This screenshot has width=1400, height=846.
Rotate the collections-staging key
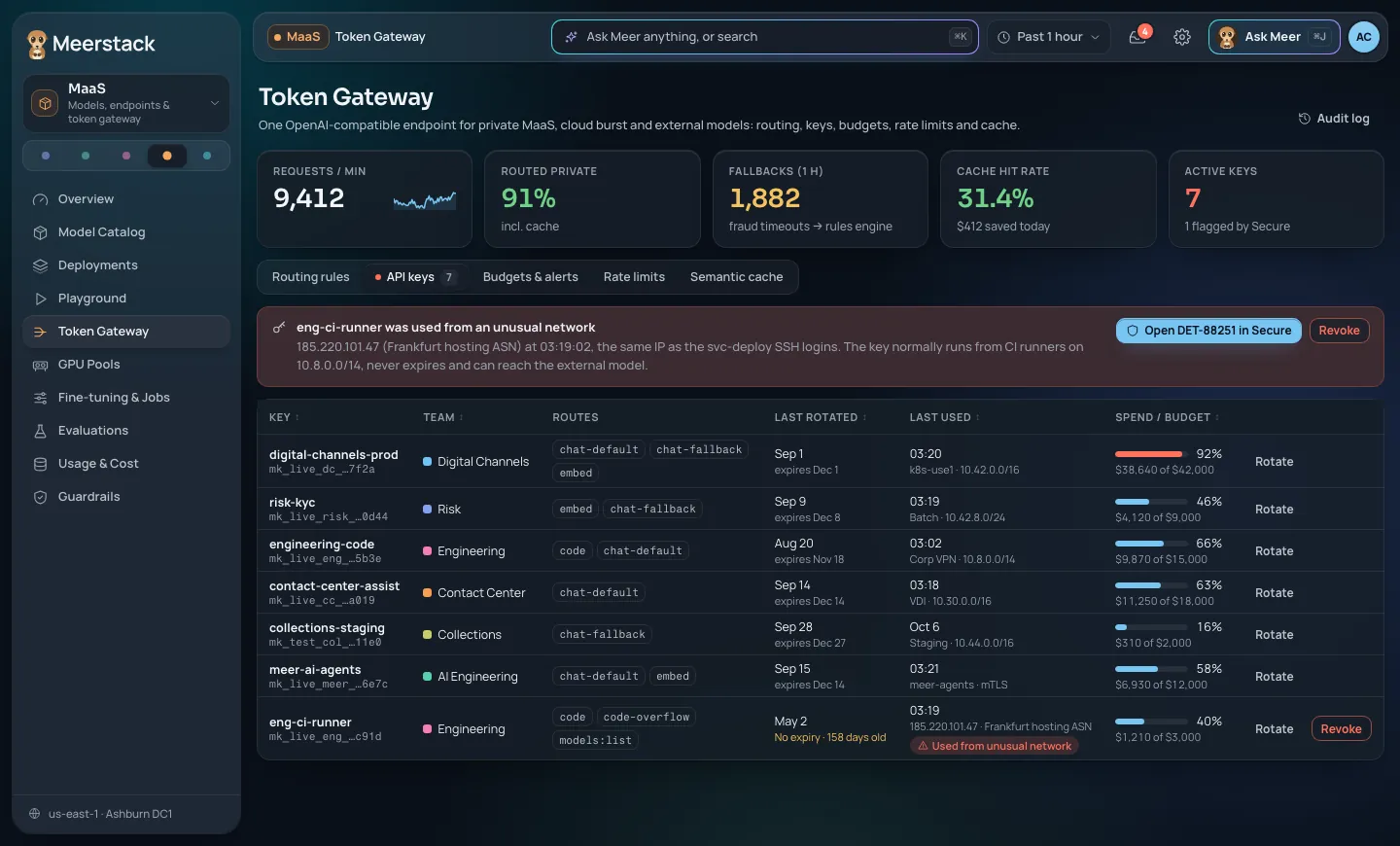(x=1274, y=635)
